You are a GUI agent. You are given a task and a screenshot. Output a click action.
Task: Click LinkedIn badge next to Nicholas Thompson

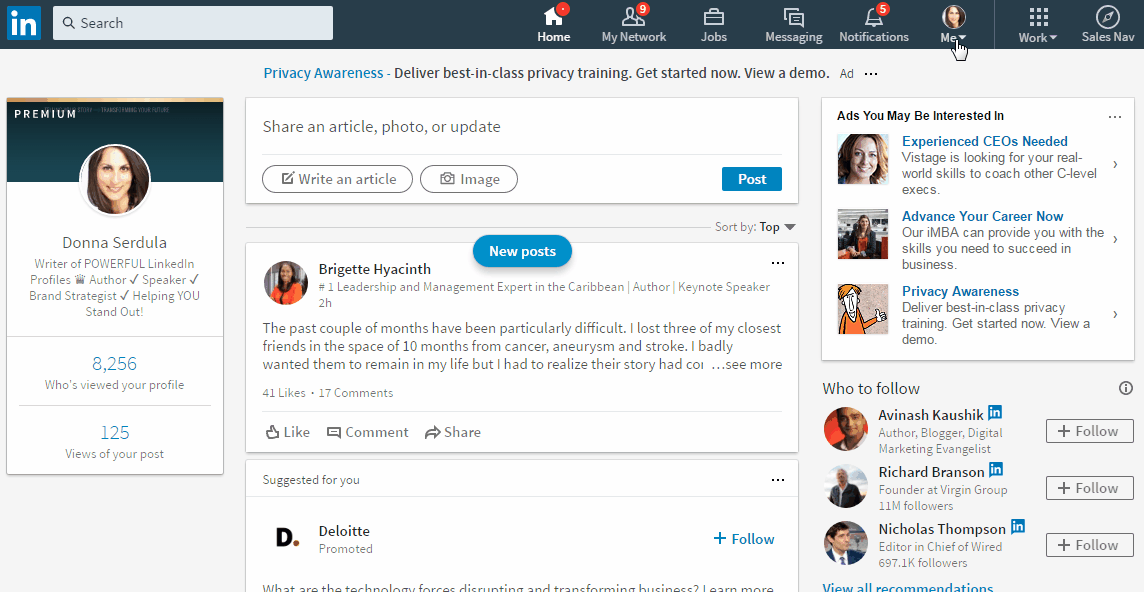[x=1018, y=526]
